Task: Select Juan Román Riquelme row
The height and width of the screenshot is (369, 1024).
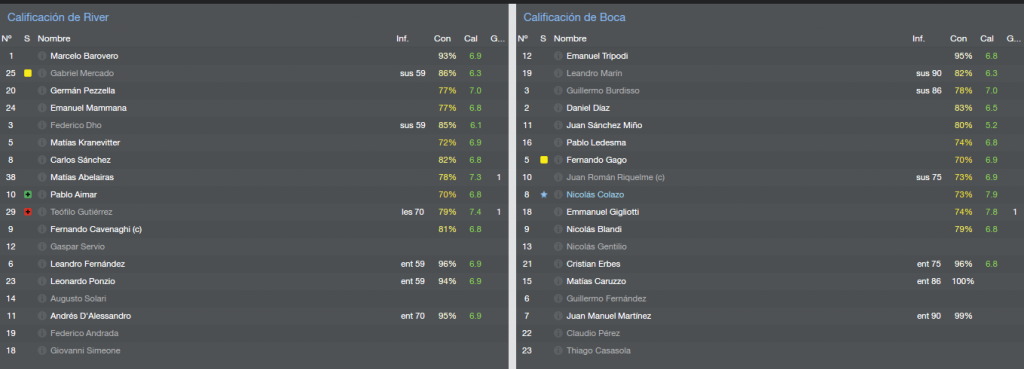Action: 770,177
